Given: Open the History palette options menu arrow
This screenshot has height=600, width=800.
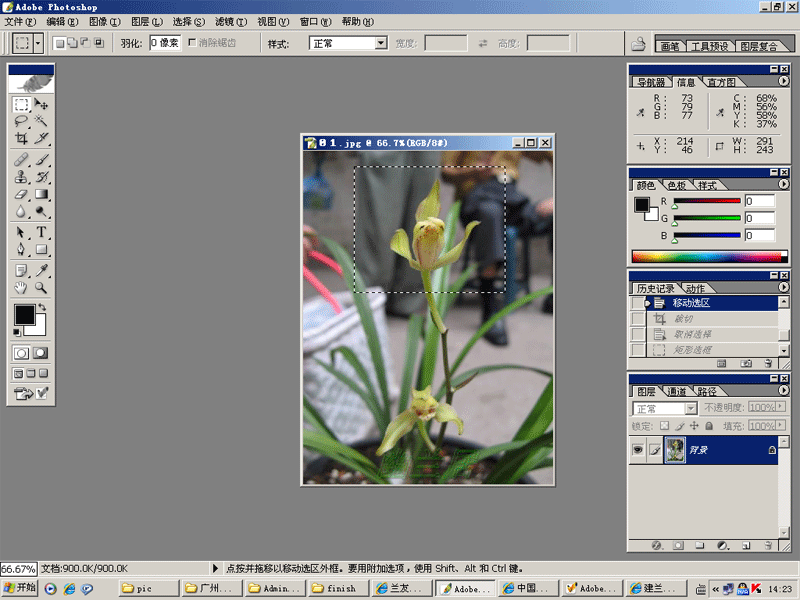Looking at the screenshot, I should click(784, 287).
